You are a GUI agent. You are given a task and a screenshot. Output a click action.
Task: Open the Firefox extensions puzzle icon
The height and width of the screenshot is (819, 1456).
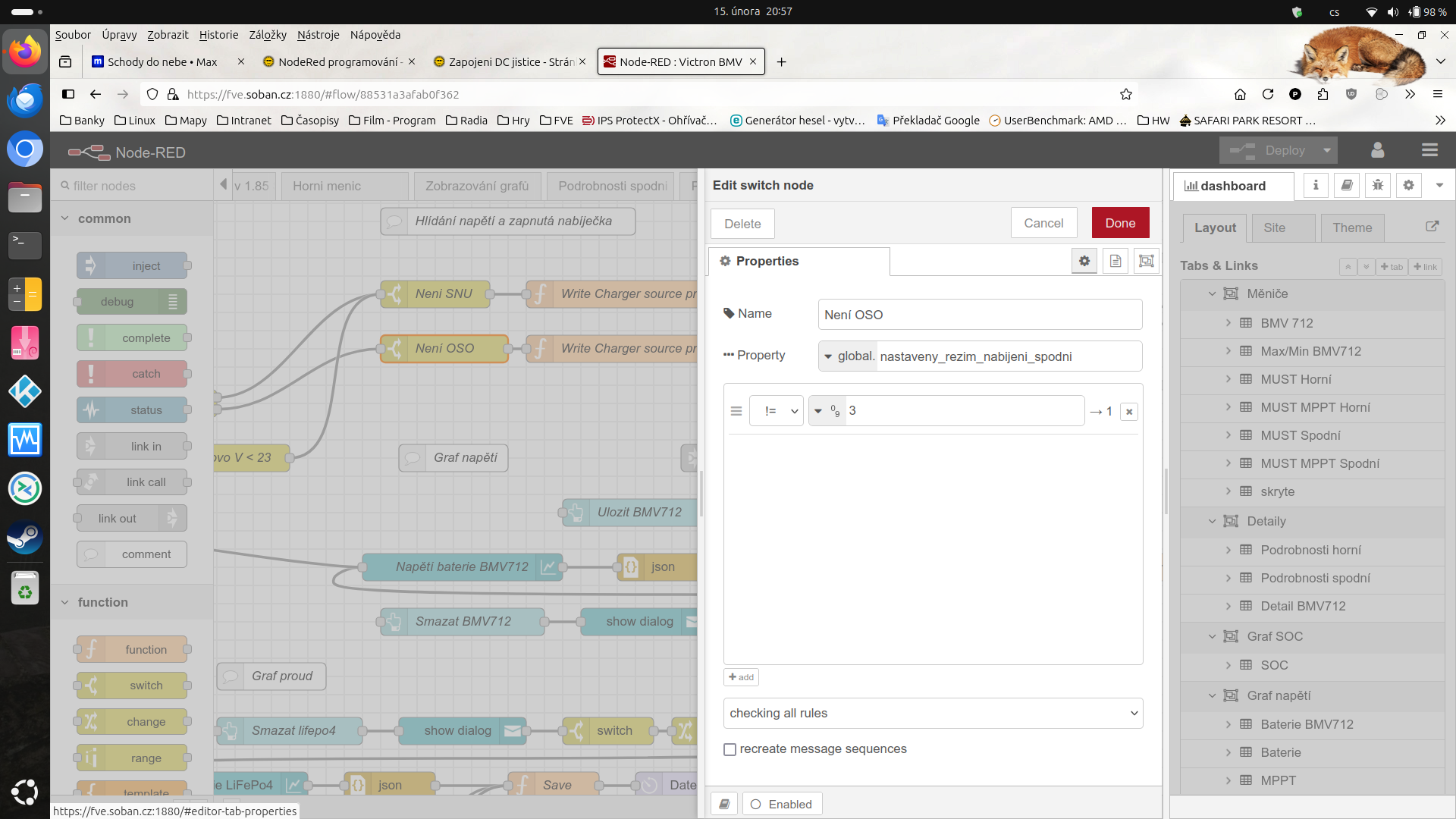1323,94
